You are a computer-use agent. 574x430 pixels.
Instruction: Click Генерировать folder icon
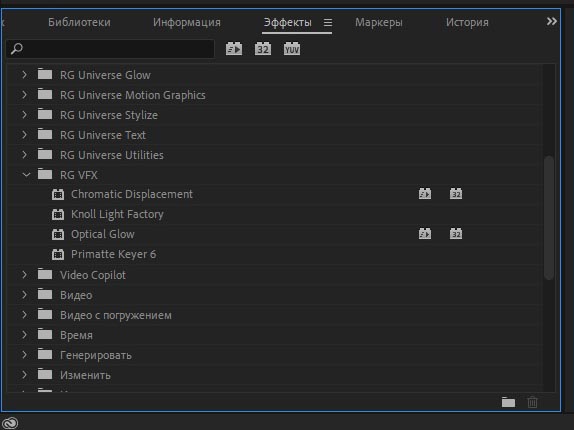coord(45,354)
